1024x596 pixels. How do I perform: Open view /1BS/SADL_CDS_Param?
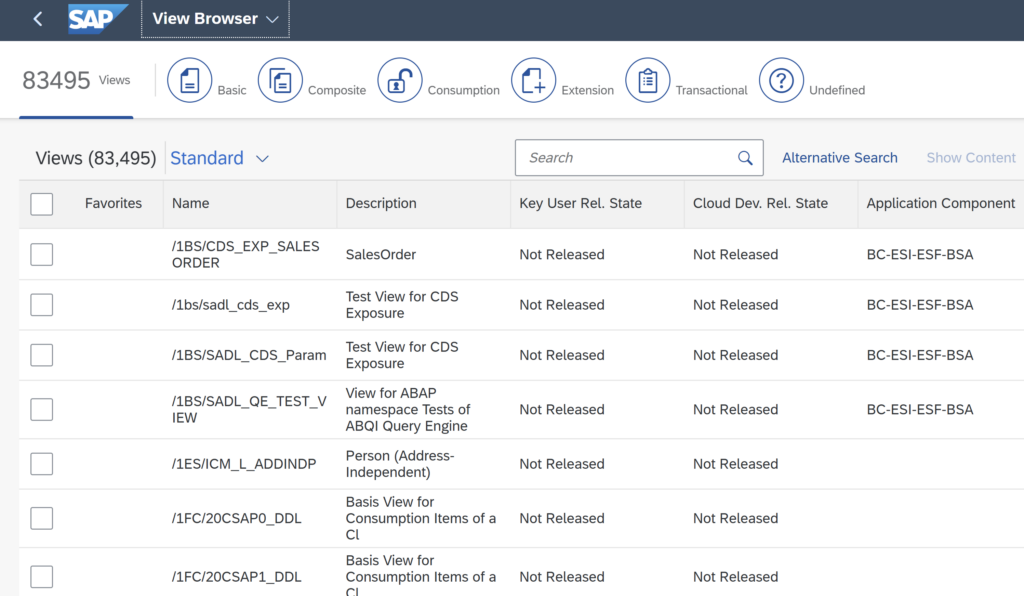coord(249,355)
